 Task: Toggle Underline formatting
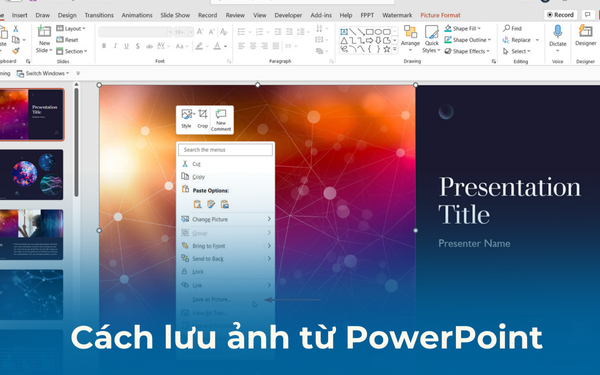click(x=126, y=46)
